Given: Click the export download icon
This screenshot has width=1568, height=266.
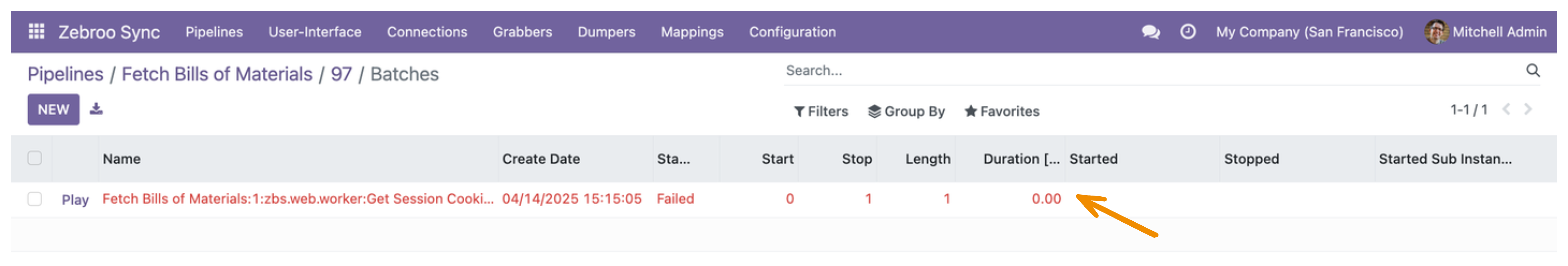Looking at the screenshot, I should 96,109.
